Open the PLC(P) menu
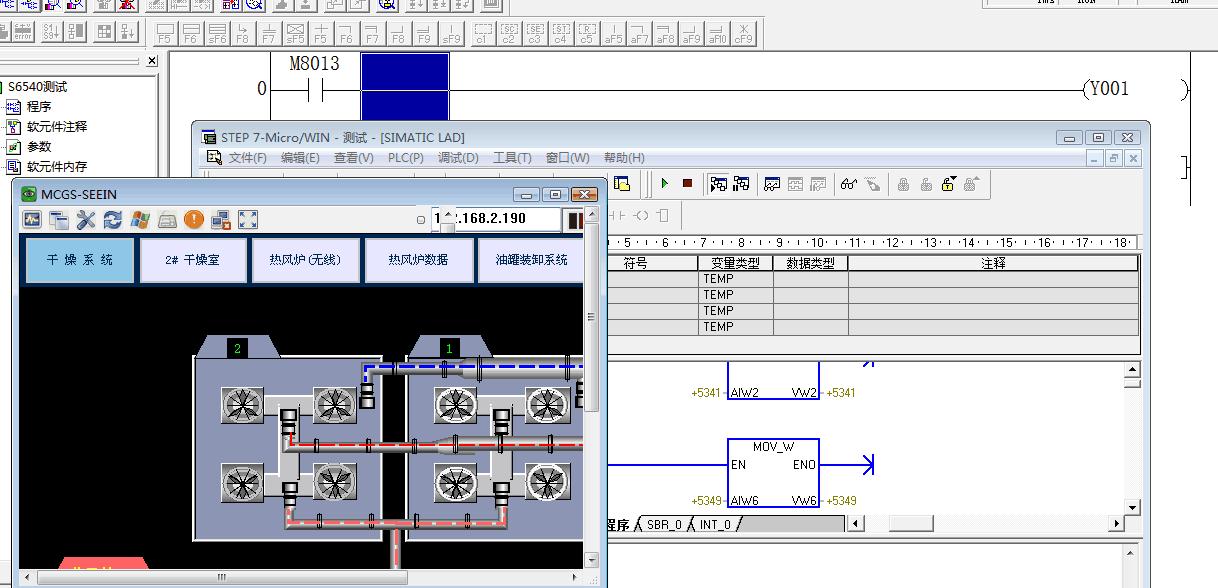This screenshot has height=588, width=1218. click(405, 158)
